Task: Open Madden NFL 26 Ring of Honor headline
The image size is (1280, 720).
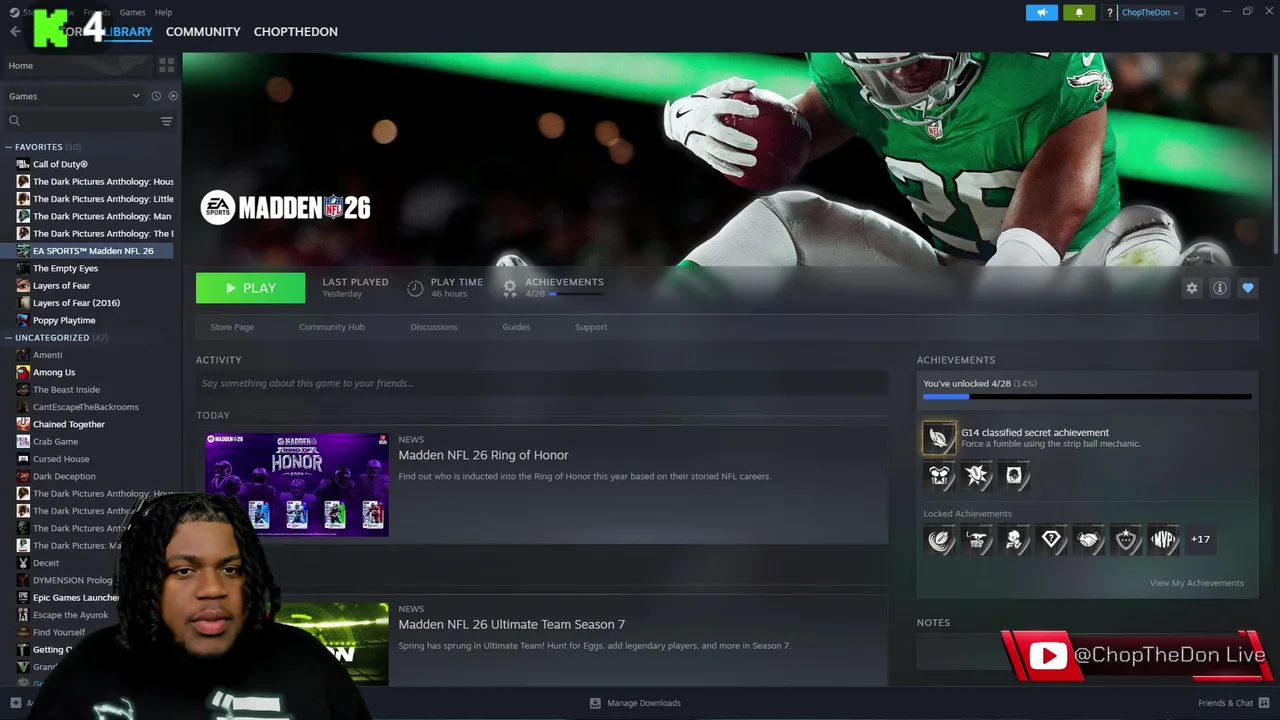Action: coord(483,455)
